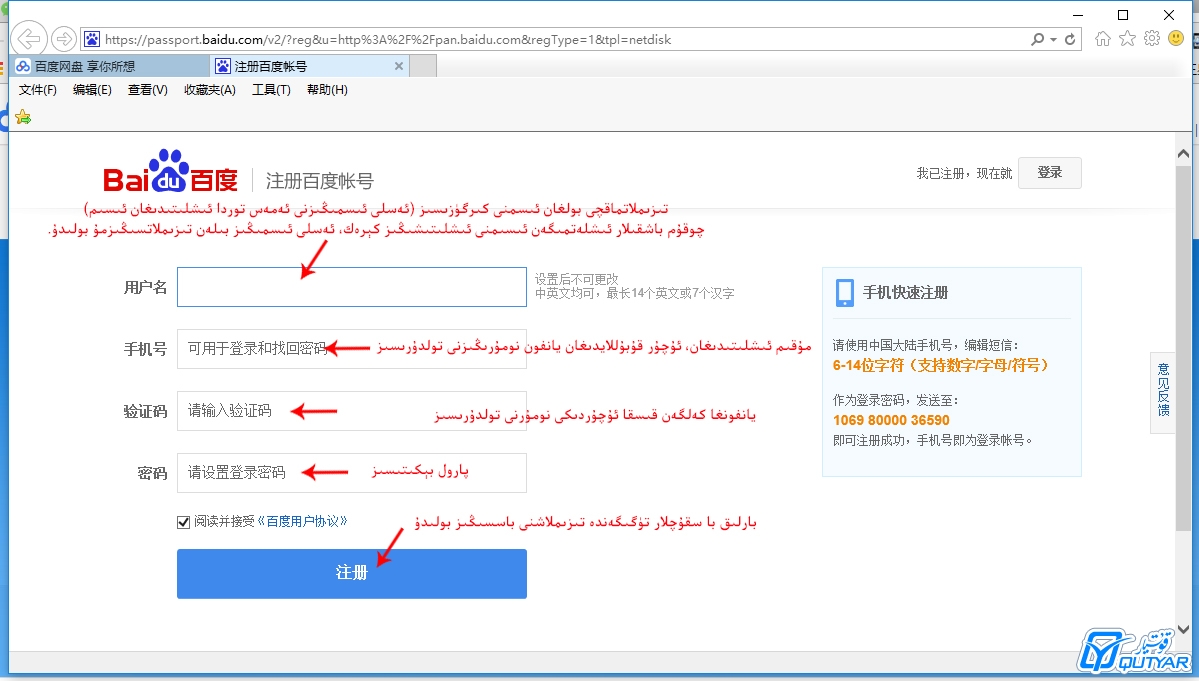Switch to the 百度网盘 享你所想 tab

click(111, 66)
